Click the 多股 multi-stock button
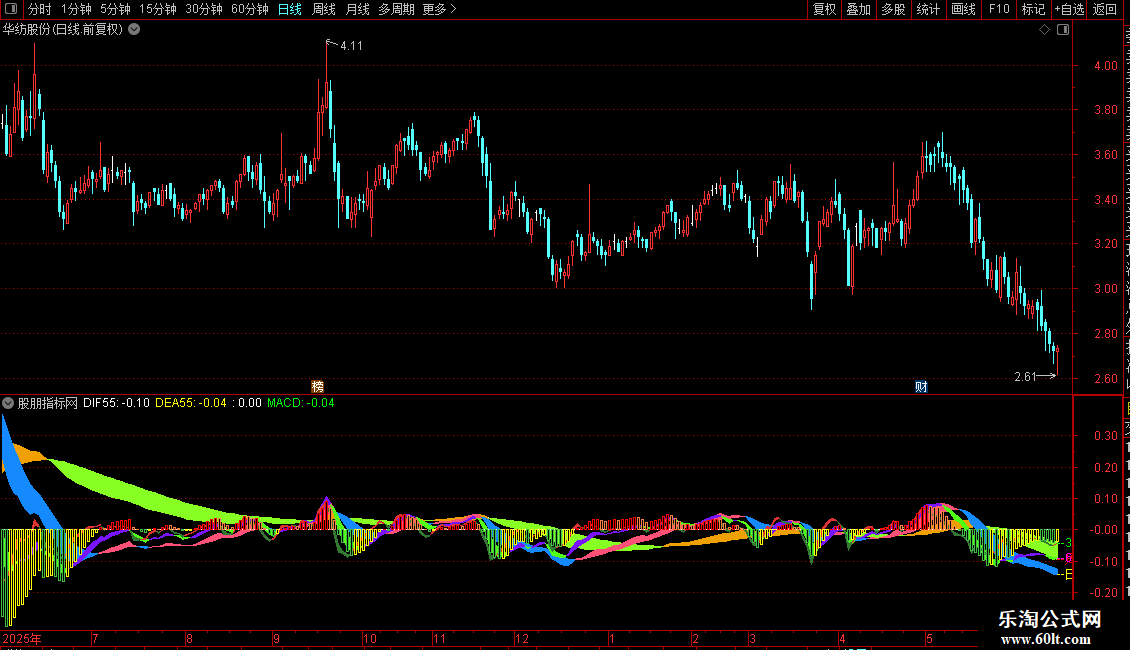Image resolution: width=1130 pixels, height=650 pixels. tap(894, 9)
